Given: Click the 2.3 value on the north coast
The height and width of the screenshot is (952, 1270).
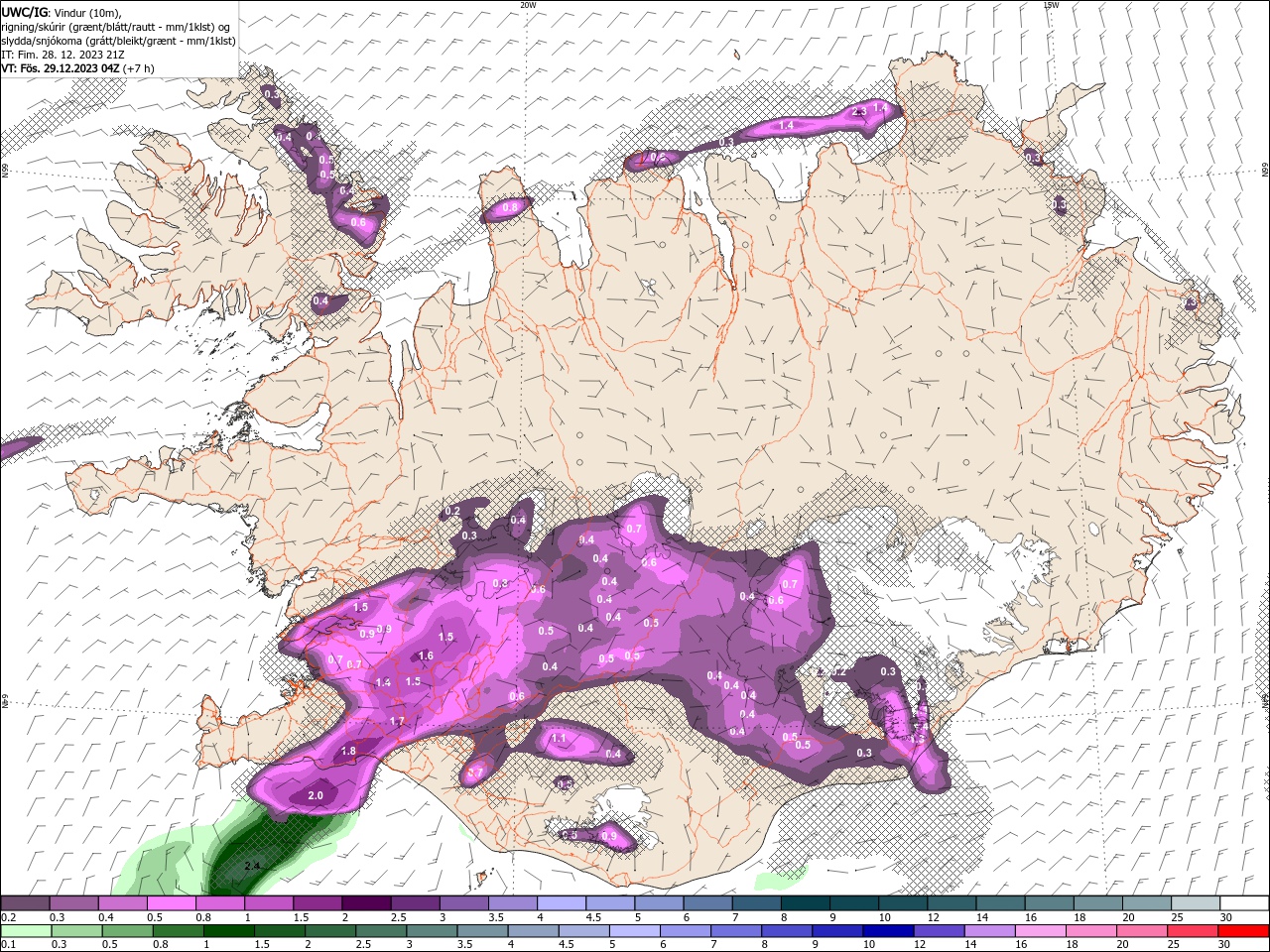Looking at the screenshot, I should coord(859,111).
